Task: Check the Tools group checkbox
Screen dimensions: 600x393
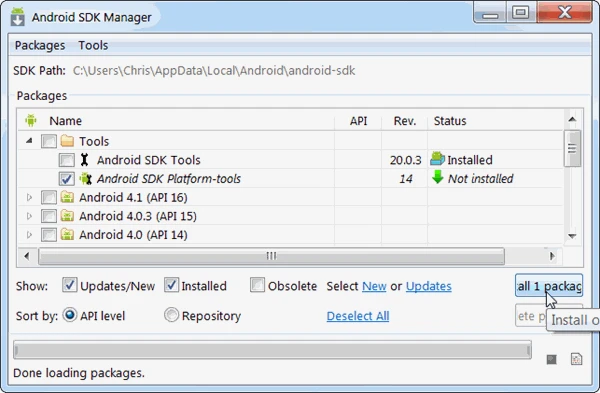Action: point(49,141)
